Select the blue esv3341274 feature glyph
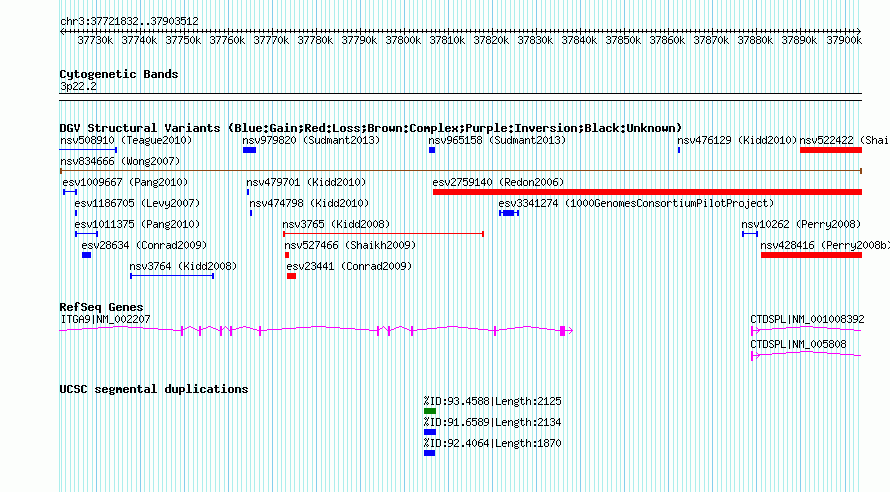The width and height of the screenshot is (890, 492). click(509, 213)
